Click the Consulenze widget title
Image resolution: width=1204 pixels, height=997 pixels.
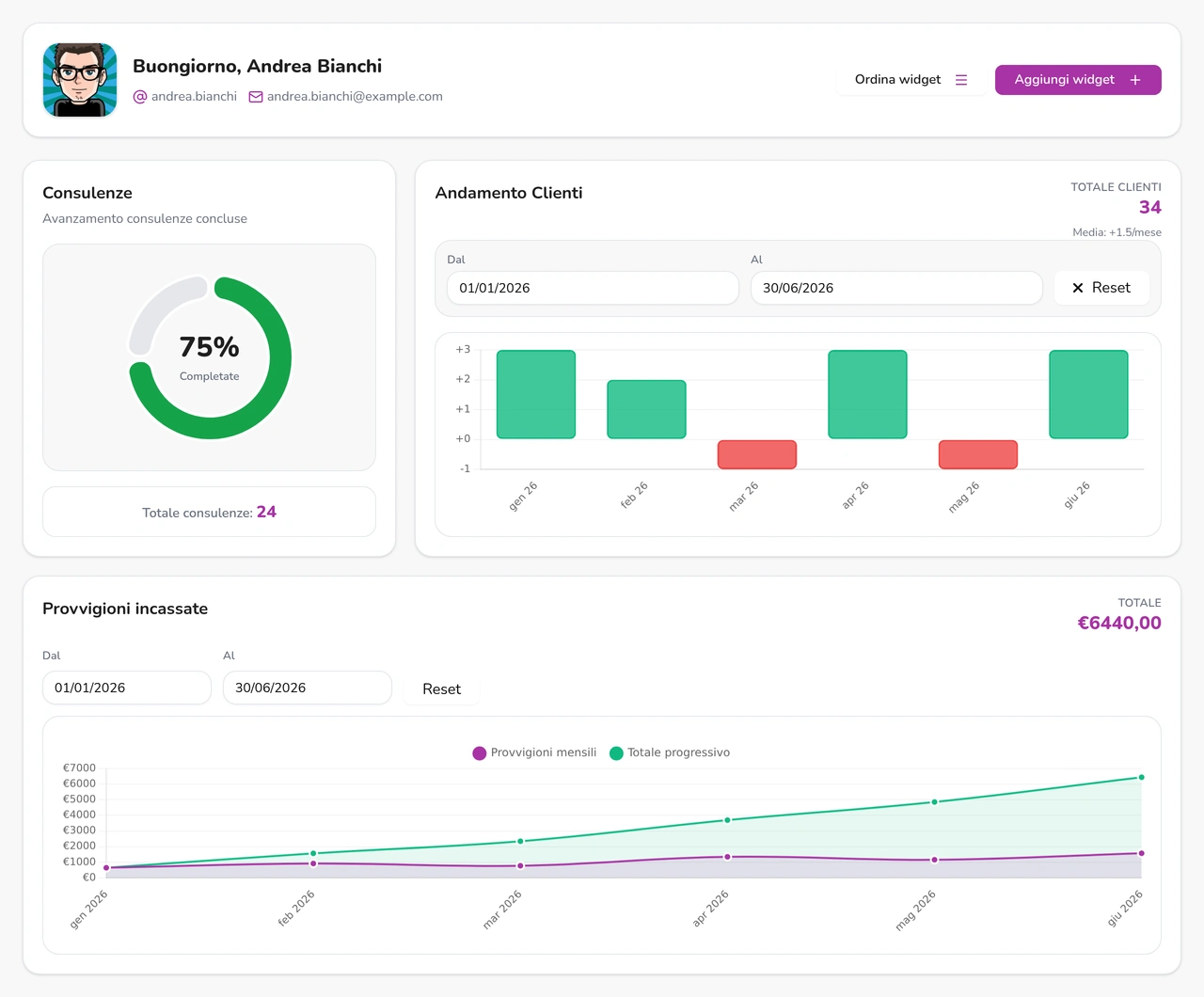coord(87,193)
